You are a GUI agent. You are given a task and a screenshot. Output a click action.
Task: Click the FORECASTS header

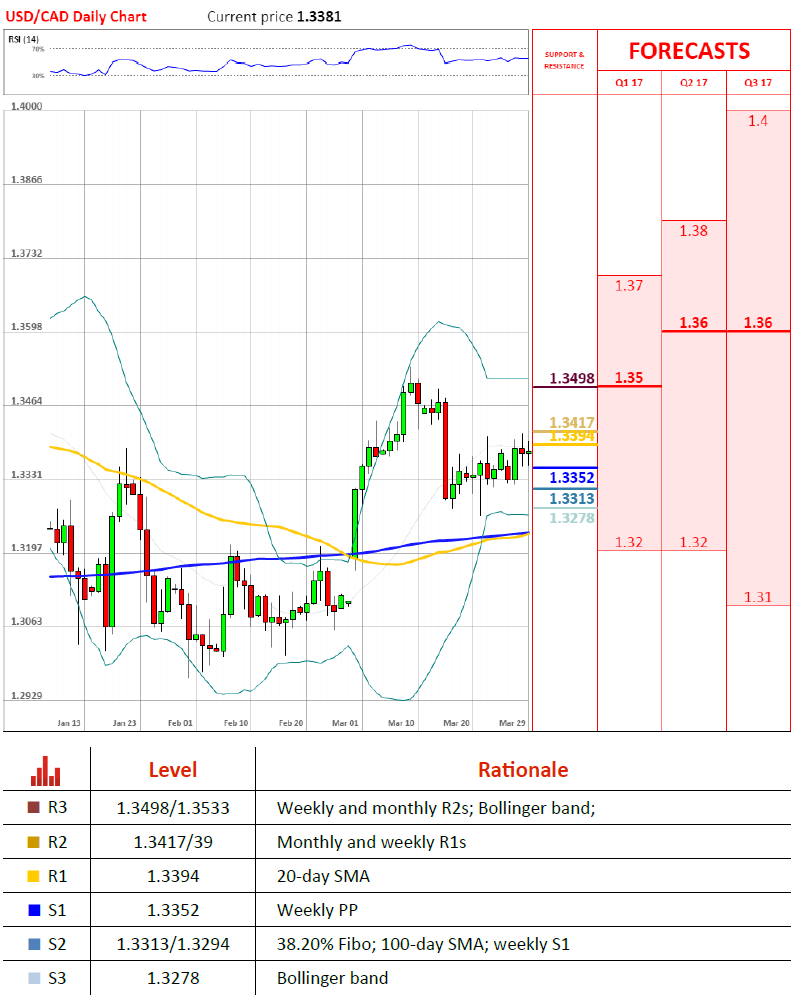tap(689, 51)
